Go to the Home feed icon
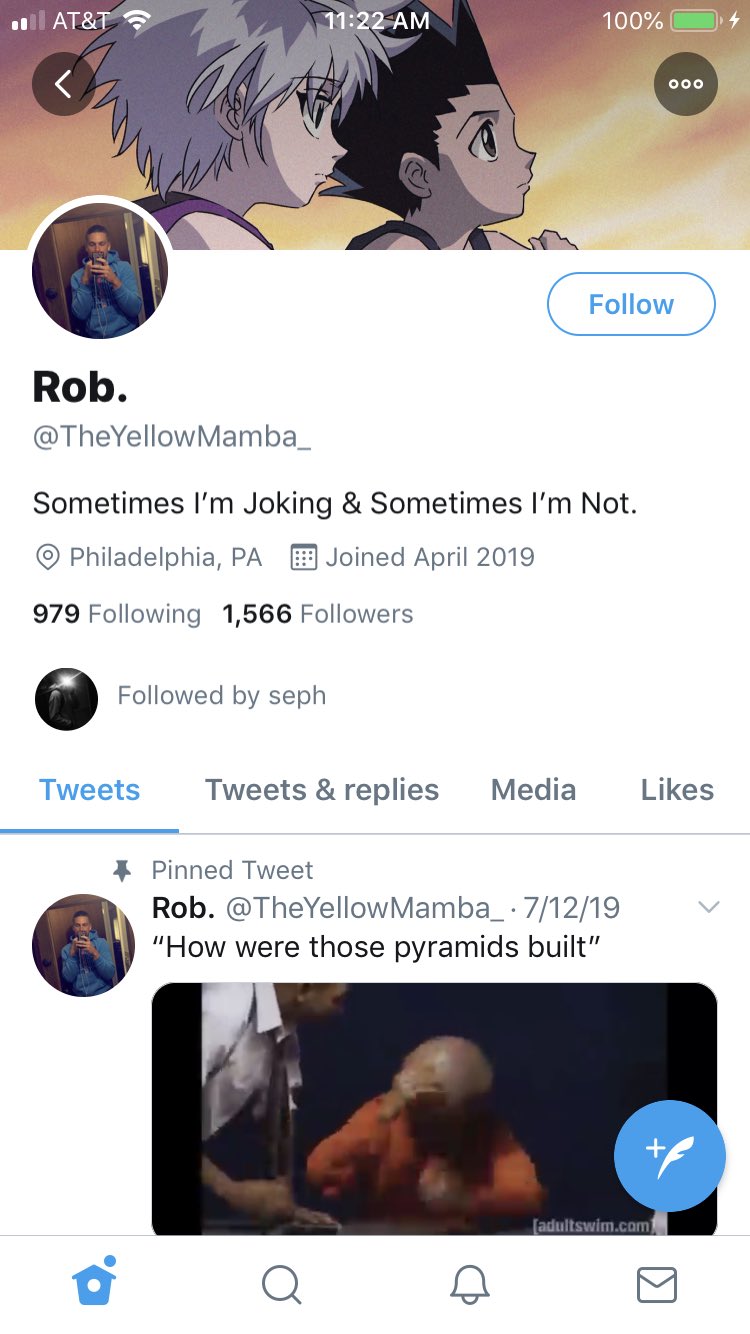The image size is (750, 1334). point(95,1283)
